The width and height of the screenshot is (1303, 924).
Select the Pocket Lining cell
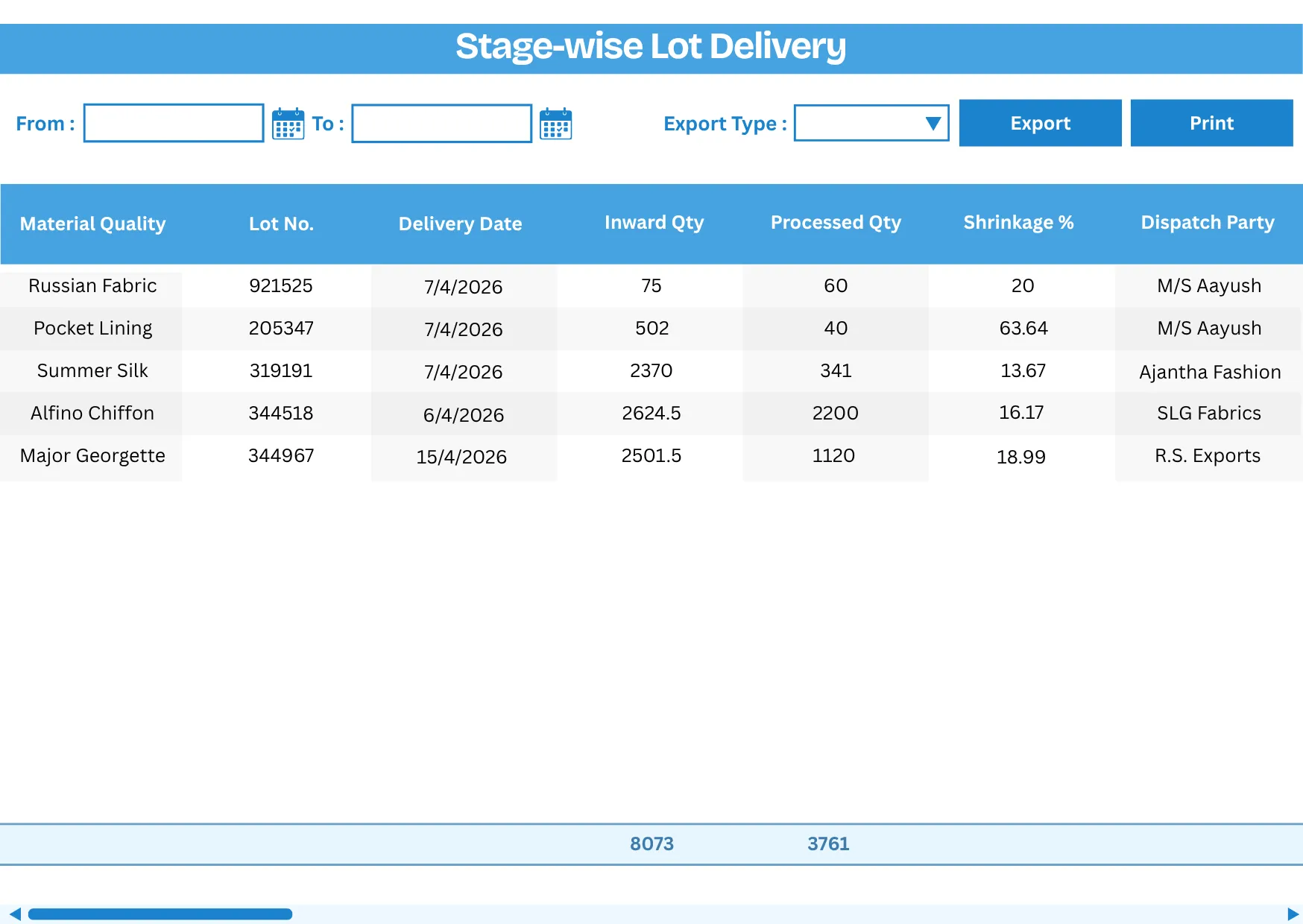click(x=92, y=328)
